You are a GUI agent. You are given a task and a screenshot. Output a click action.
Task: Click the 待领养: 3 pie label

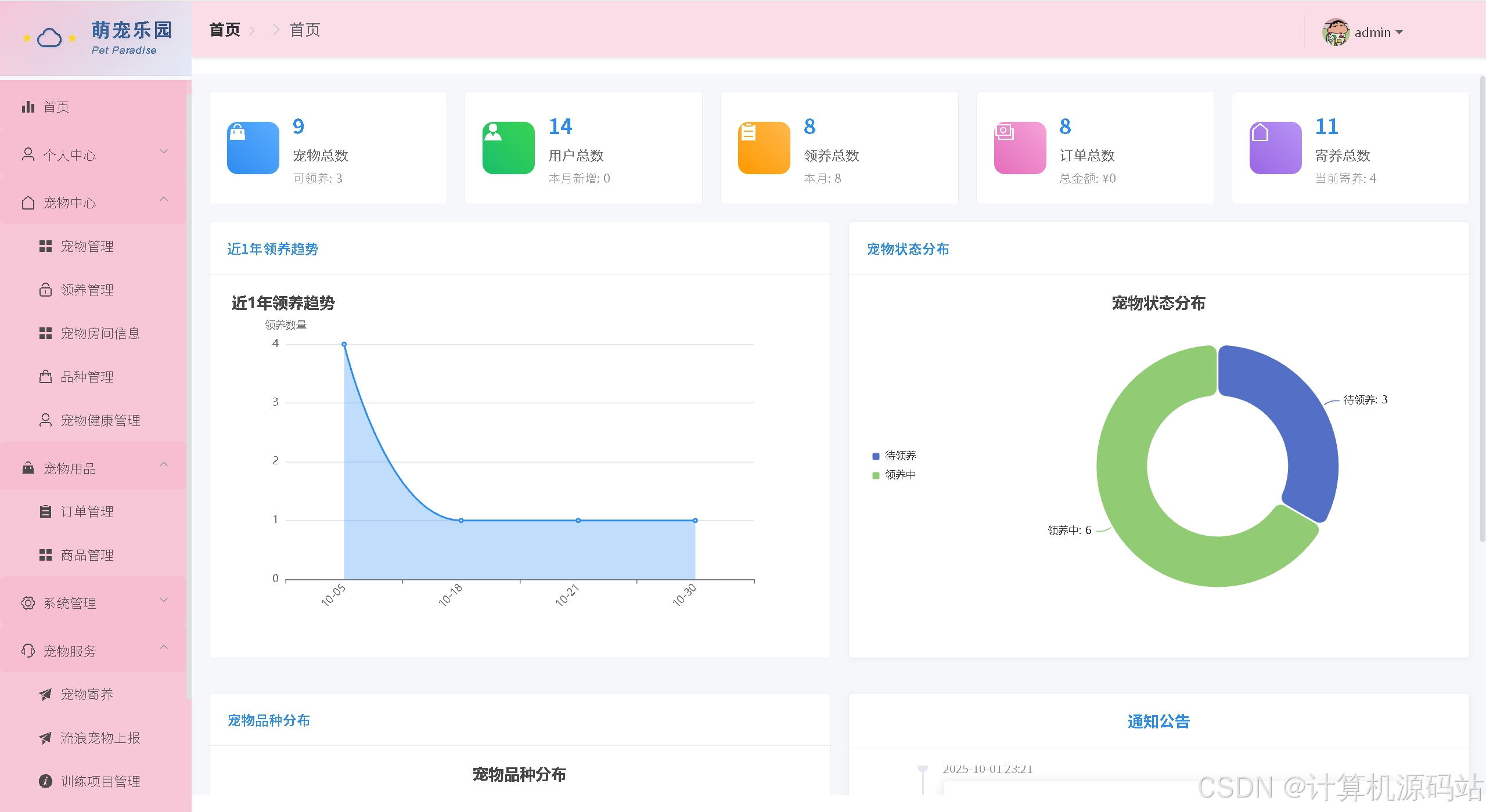tap(1365, 400)
